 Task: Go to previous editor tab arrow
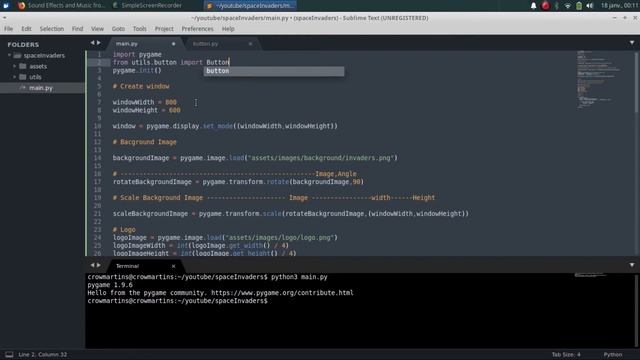click(x=92, y=43)
